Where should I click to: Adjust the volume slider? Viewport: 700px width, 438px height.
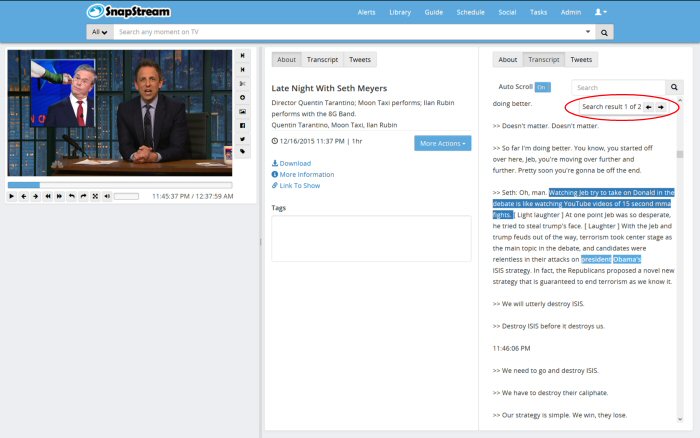(126, 196)
